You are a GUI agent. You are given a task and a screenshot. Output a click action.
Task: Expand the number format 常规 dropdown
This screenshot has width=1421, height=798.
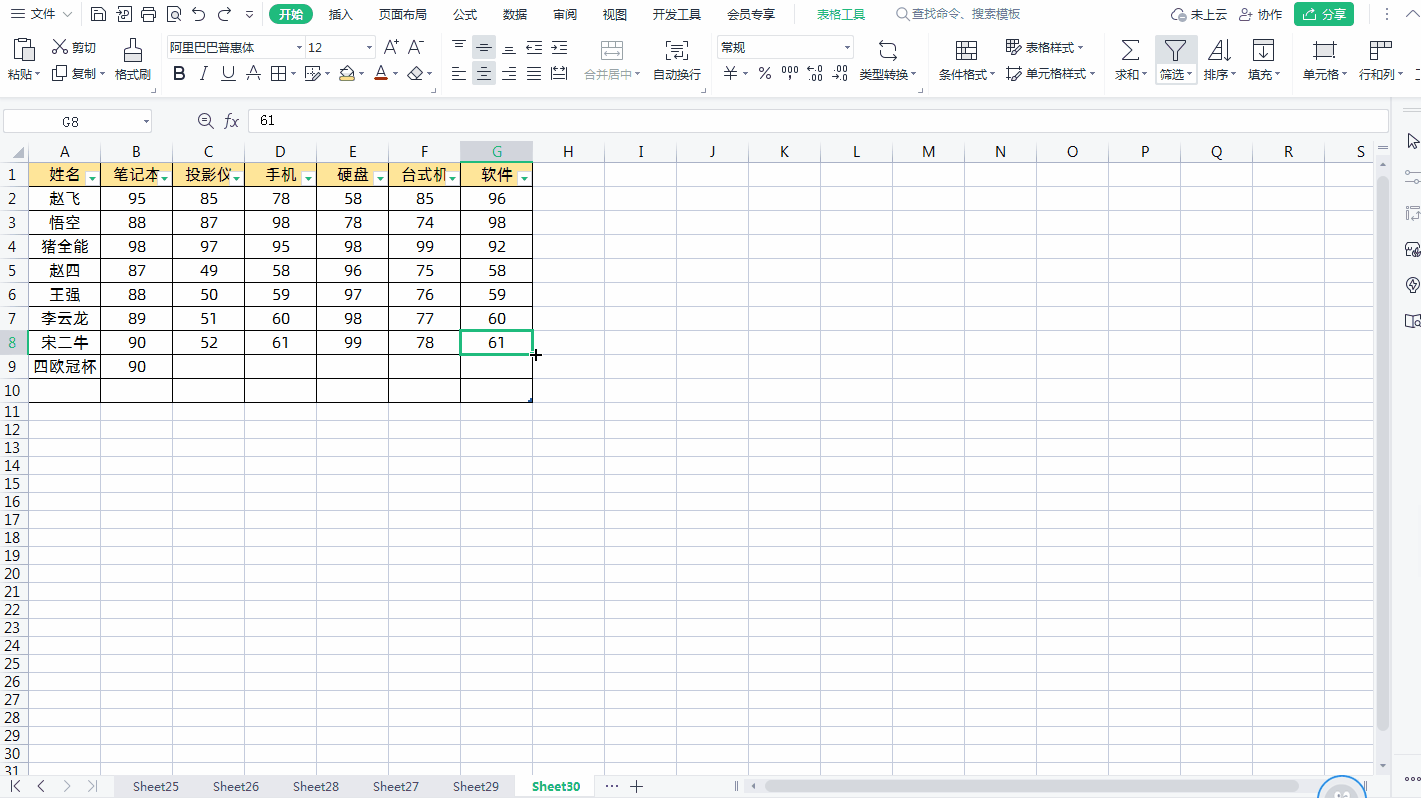pos(847,48)
